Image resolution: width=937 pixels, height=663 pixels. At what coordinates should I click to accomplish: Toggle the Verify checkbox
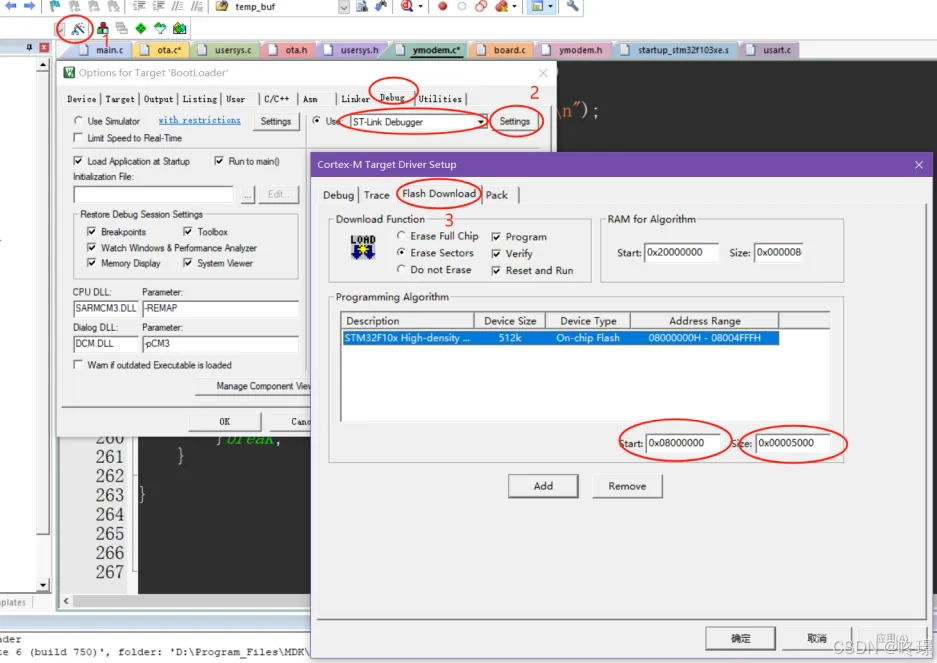[x=496, y=253]
